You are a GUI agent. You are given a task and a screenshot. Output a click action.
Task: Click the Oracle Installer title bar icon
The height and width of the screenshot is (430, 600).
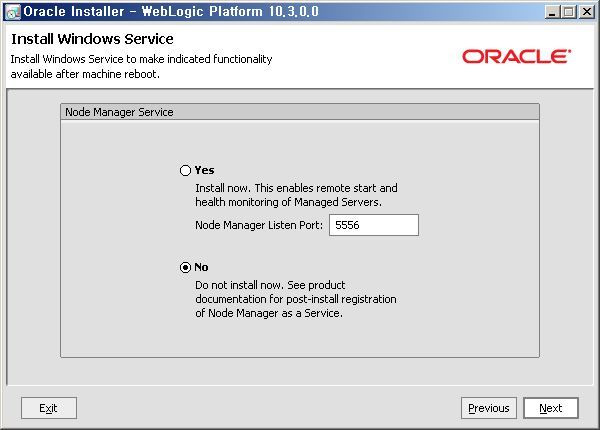pyautogui.click(x=13, y=12)
